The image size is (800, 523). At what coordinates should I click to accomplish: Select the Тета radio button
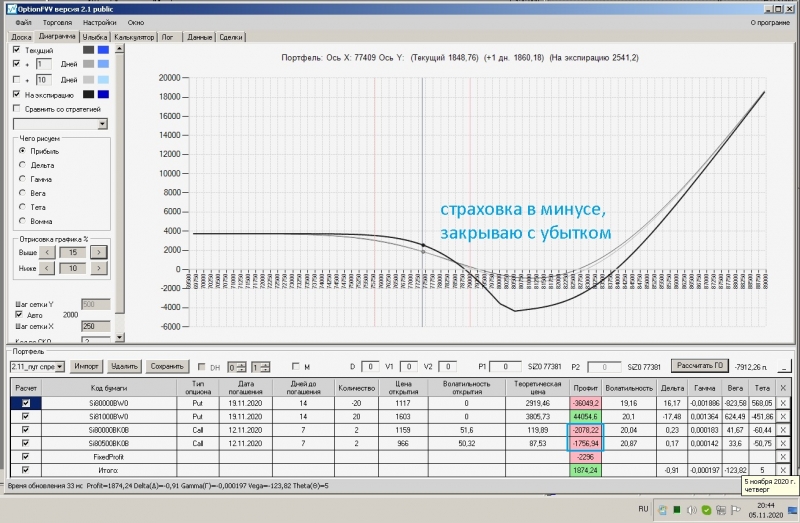pyautogui.click(x=22, y=207)
